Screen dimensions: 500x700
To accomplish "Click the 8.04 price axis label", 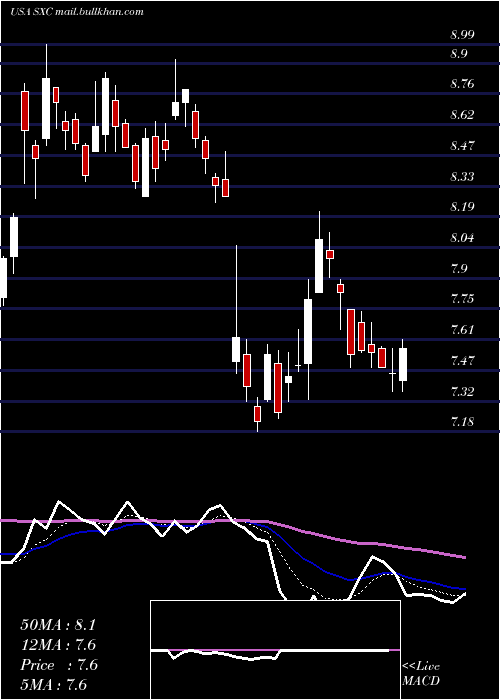I will click(x=462, y=238).
